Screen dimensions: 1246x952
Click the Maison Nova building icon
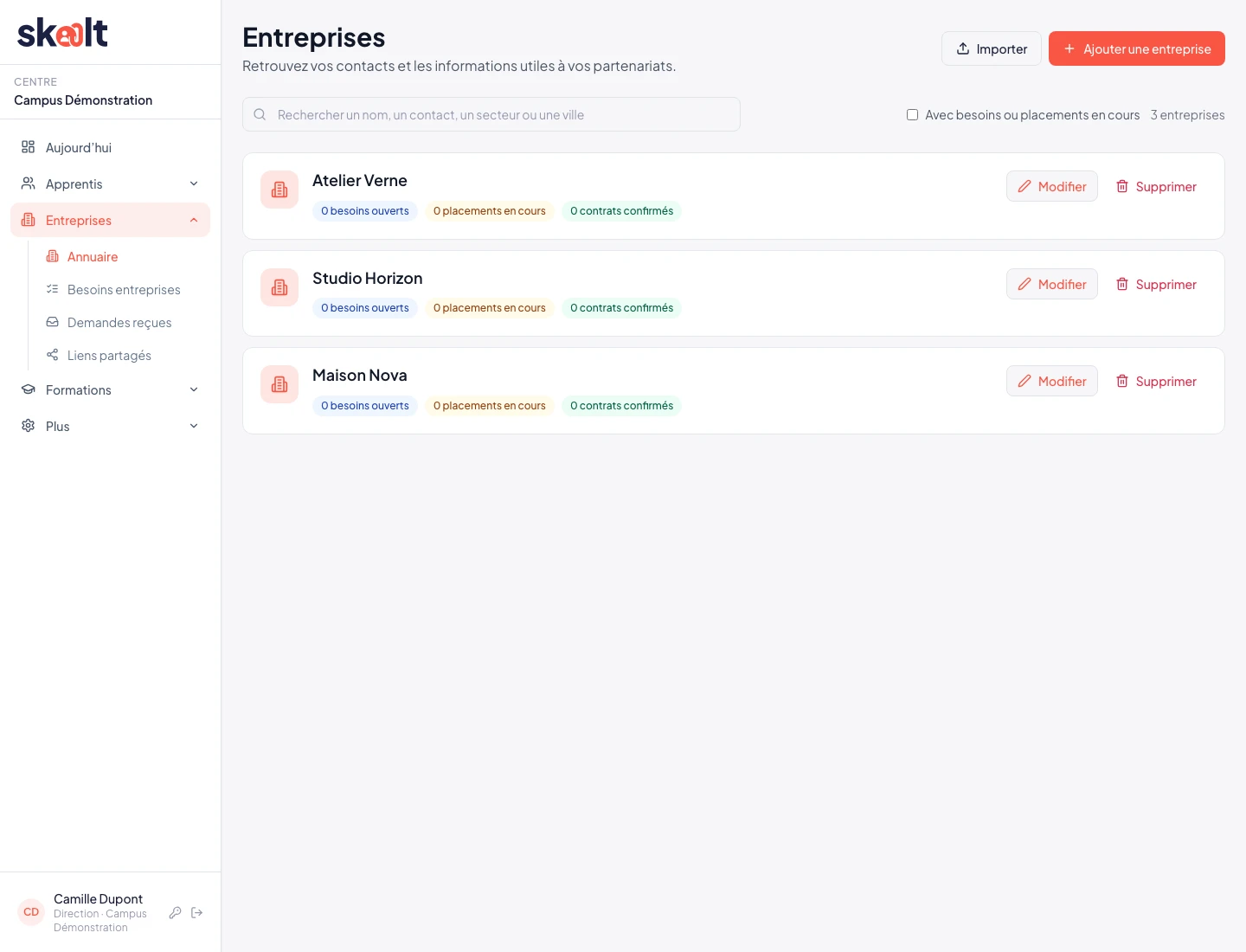(279, 384)
